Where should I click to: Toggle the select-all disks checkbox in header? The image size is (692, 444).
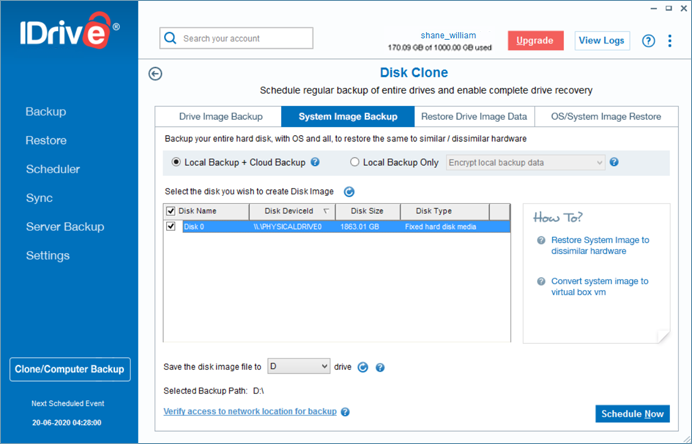[171, 211]
